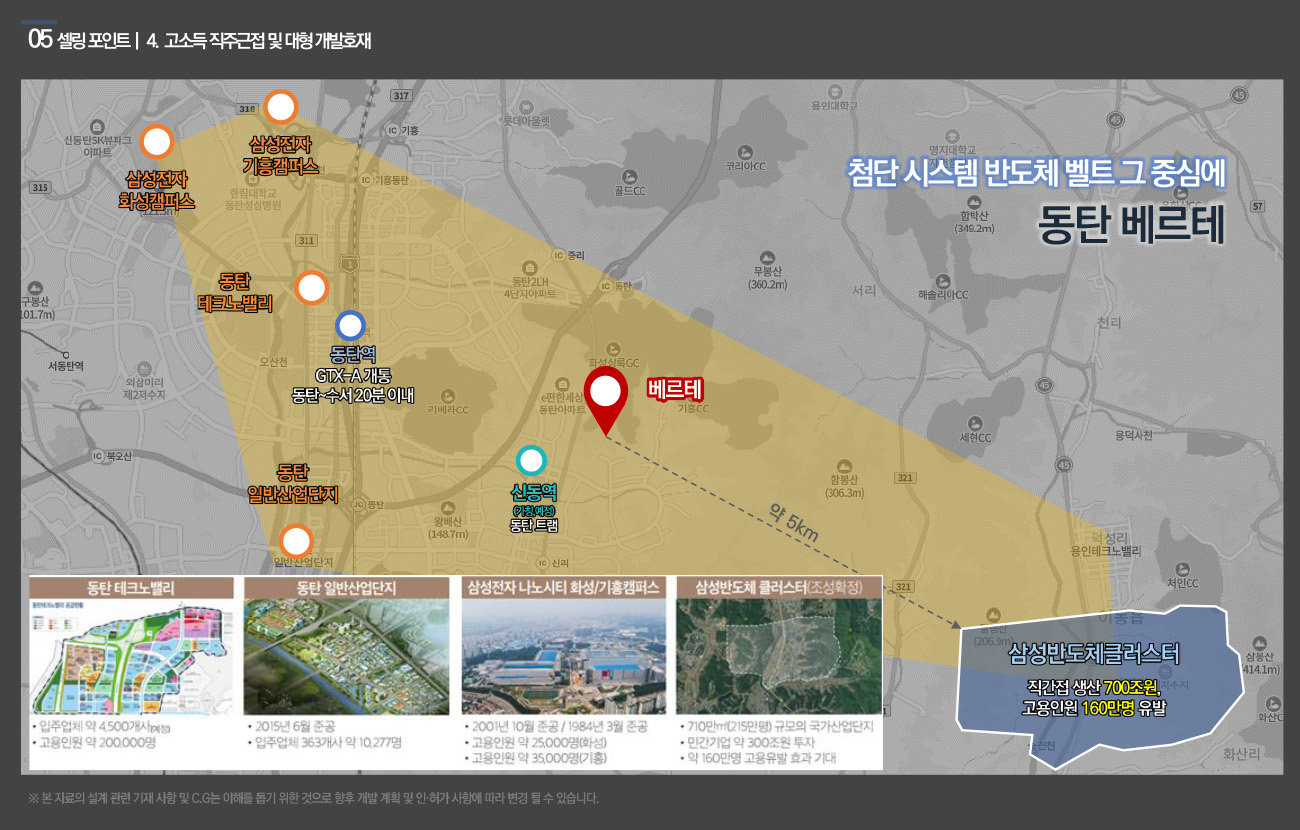
Task: Click the 함박산 mountain icon
Action: (x=974, y=200)
